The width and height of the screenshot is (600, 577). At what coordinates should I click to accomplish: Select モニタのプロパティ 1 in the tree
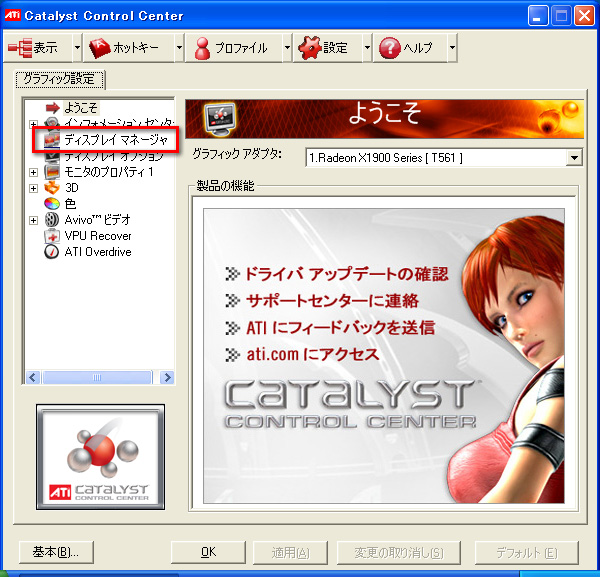pos(109,172)
